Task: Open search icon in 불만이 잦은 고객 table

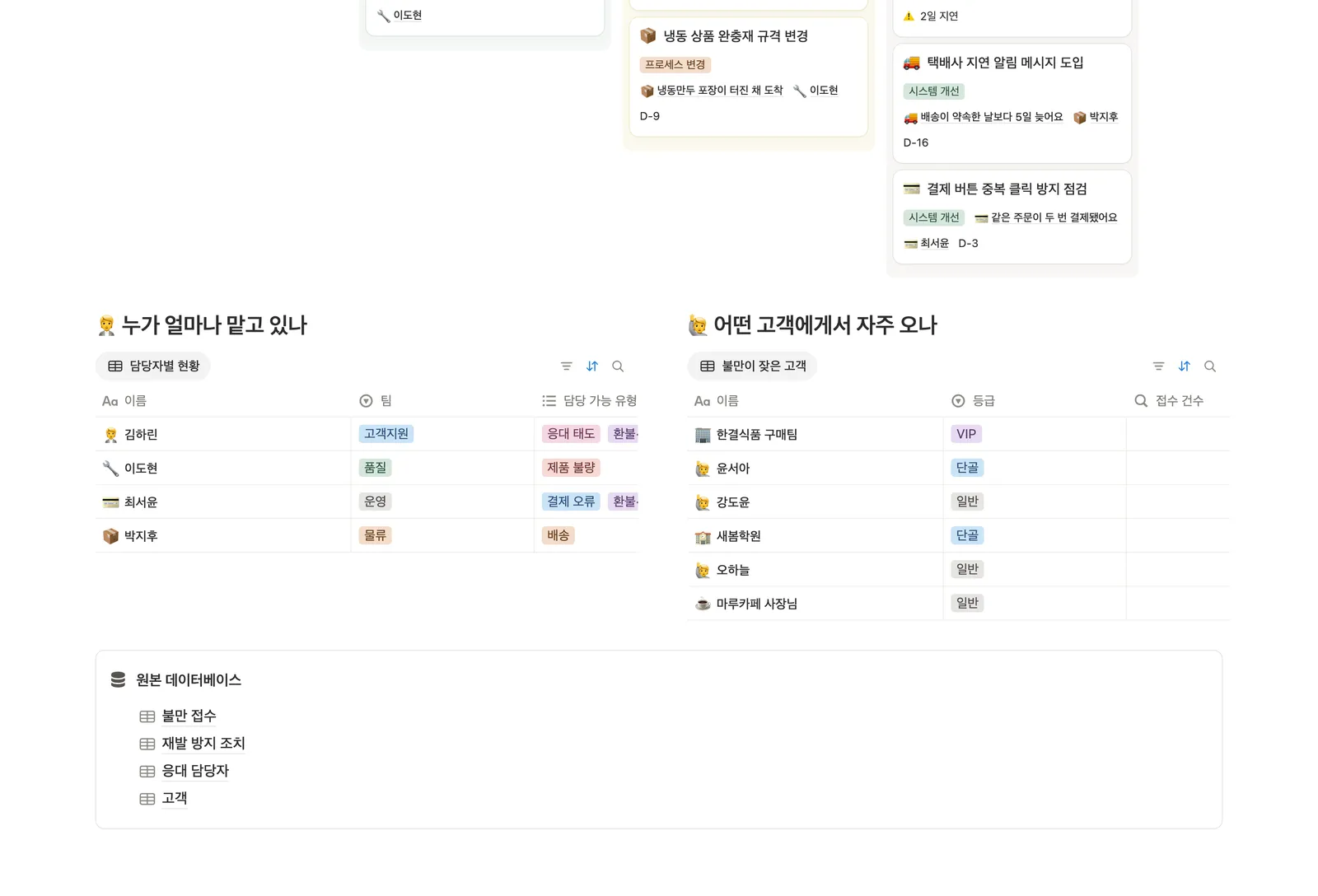Action: pos(1210,366)
